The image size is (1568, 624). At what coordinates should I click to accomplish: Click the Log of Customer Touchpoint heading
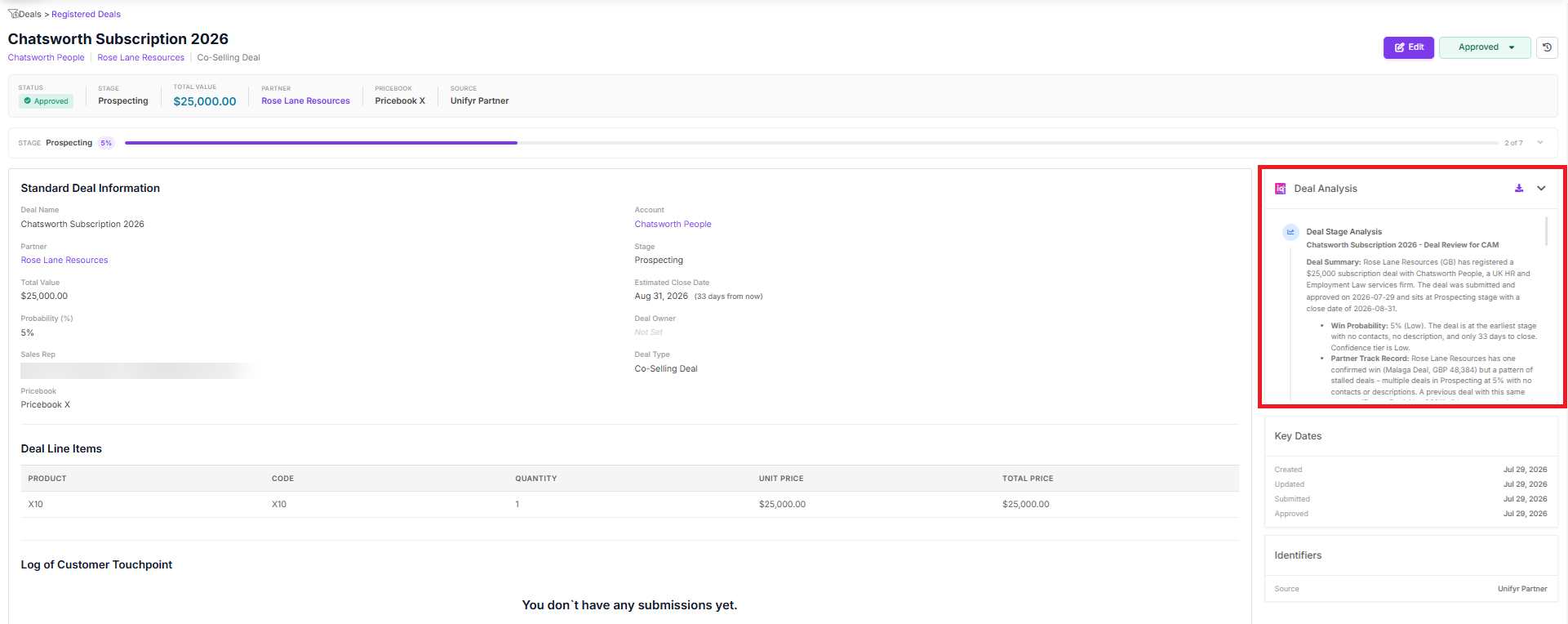[x=96, y=564]
